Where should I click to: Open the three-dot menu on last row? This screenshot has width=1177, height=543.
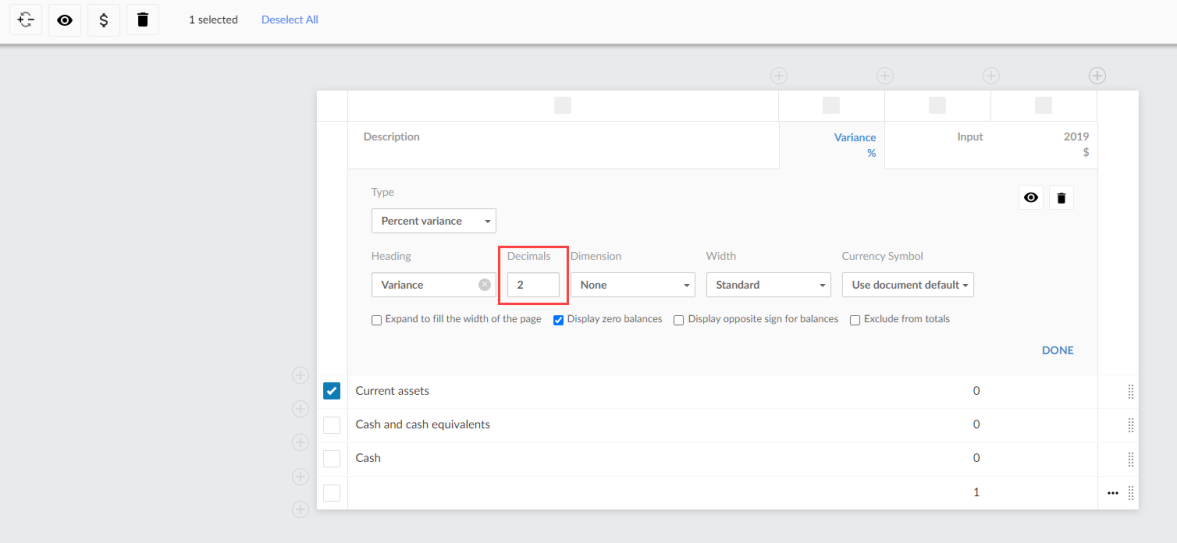click(1113, 493)
